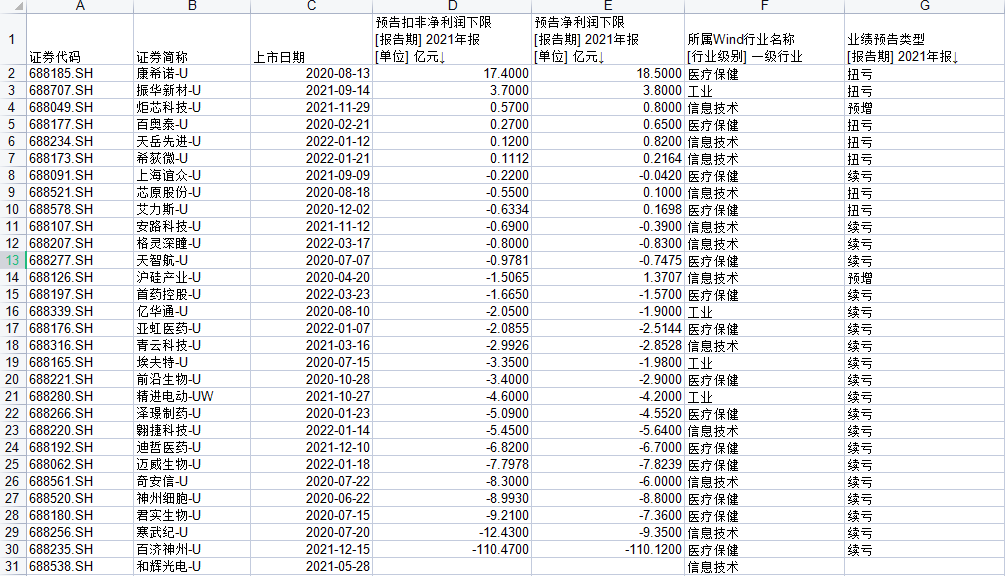Click the 证券简称 header cell
The image size is (1005, 576).
click(192, 38)
